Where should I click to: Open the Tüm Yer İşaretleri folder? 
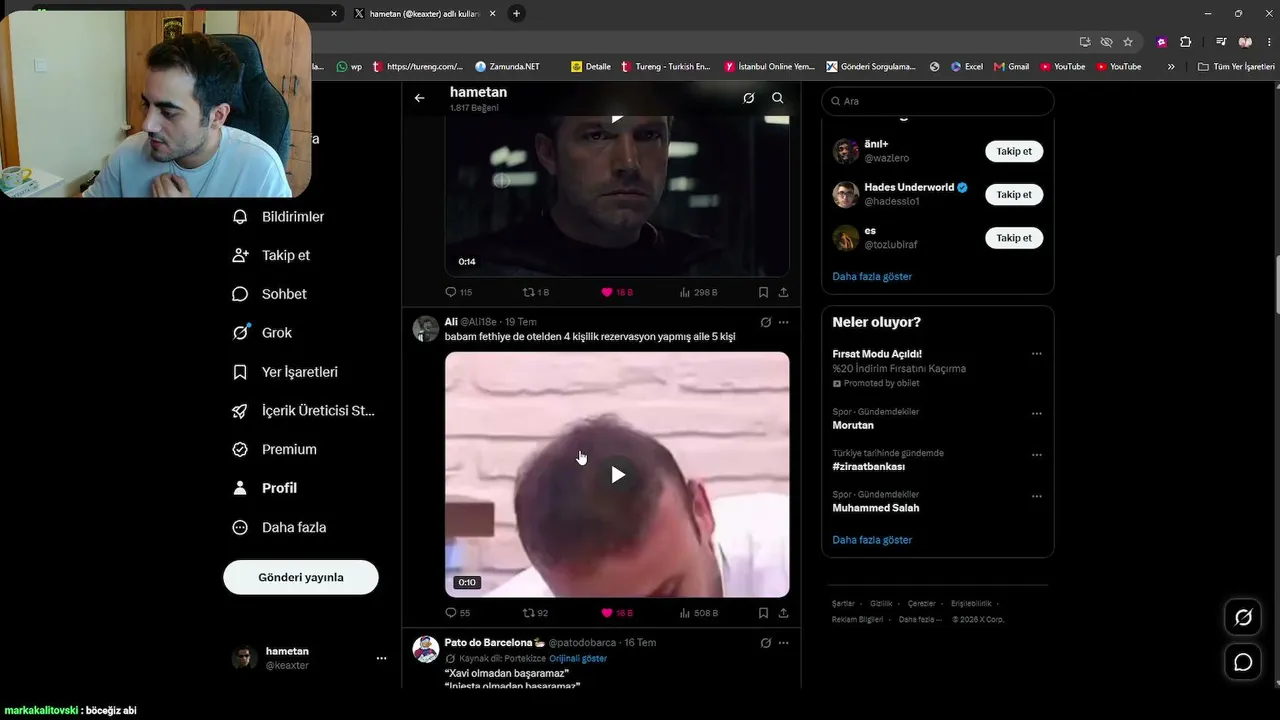[x=1236, y=67]
